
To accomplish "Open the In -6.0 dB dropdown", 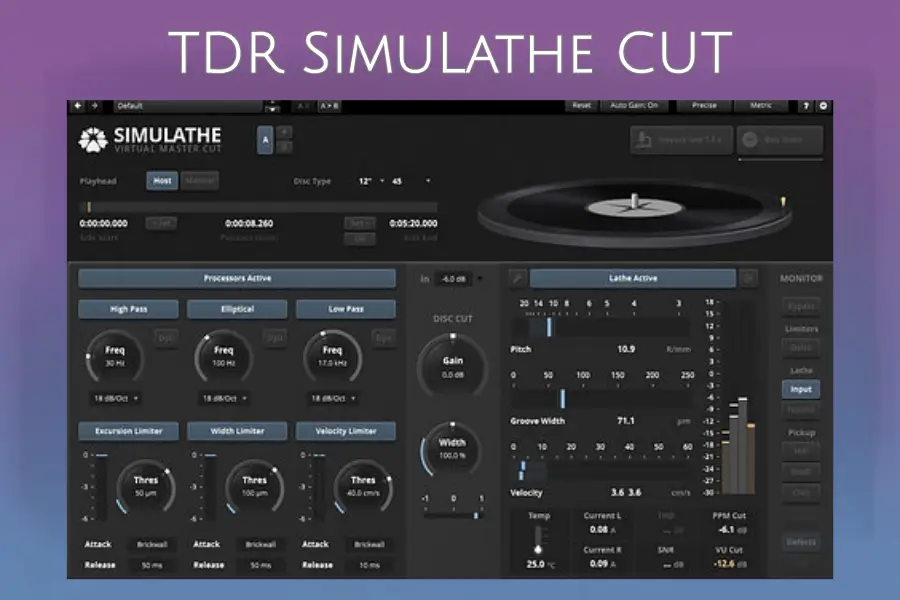I will (x=459, y=279).
